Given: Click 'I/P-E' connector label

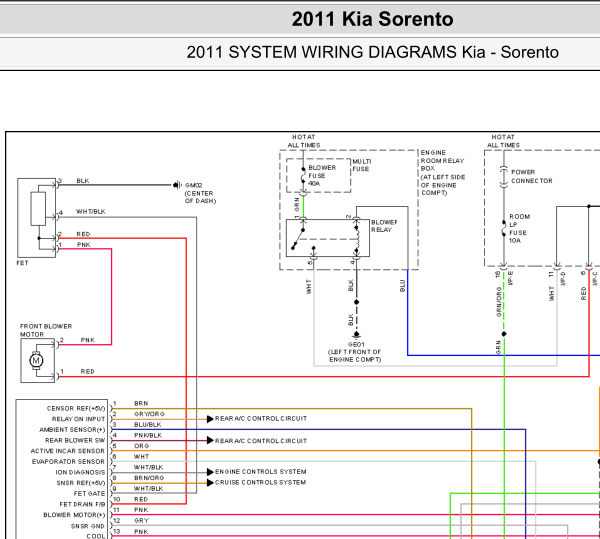Looking at the screenshot, I should click(510, 278).
